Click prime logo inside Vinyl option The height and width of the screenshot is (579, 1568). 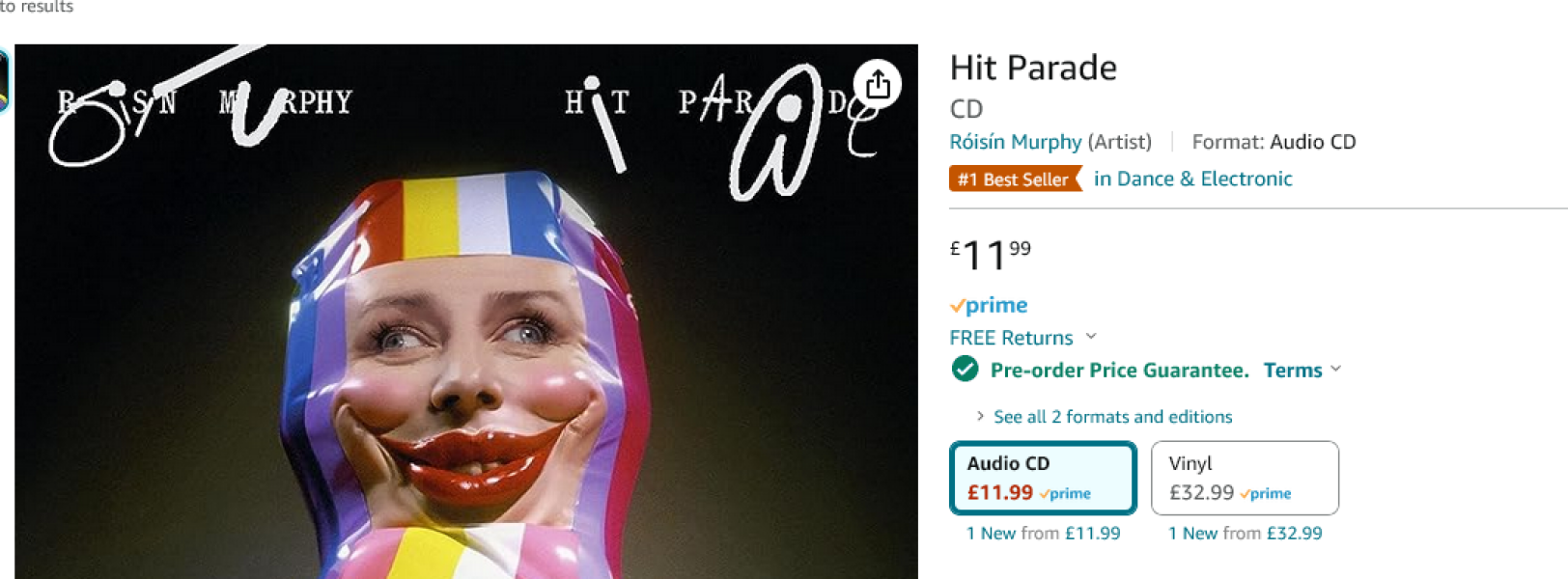tap(1266, 493)
